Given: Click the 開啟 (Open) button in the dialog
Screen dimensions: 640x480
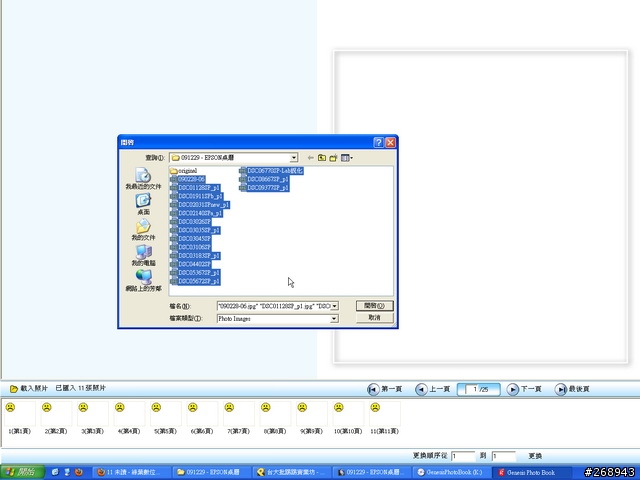Looking at the screenshot, I should (374, 306).
